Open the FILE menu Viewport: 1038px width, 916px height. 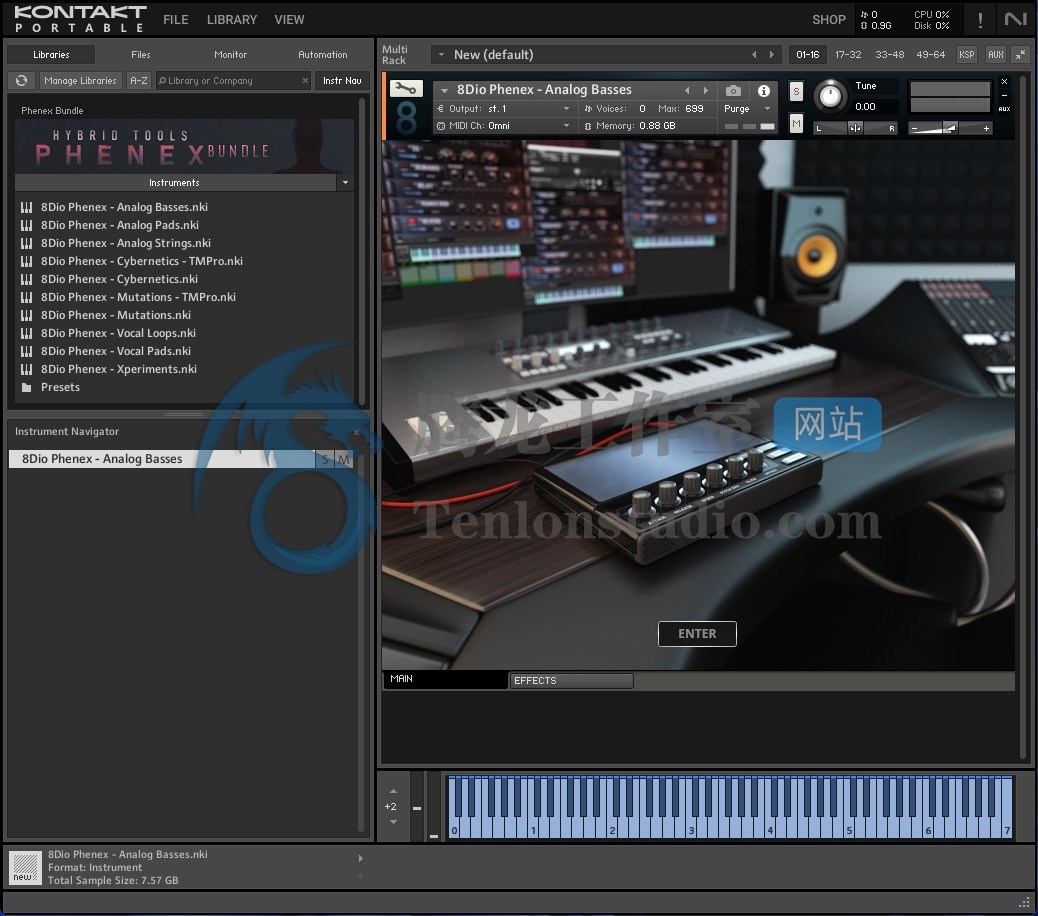tap(176, 20)
